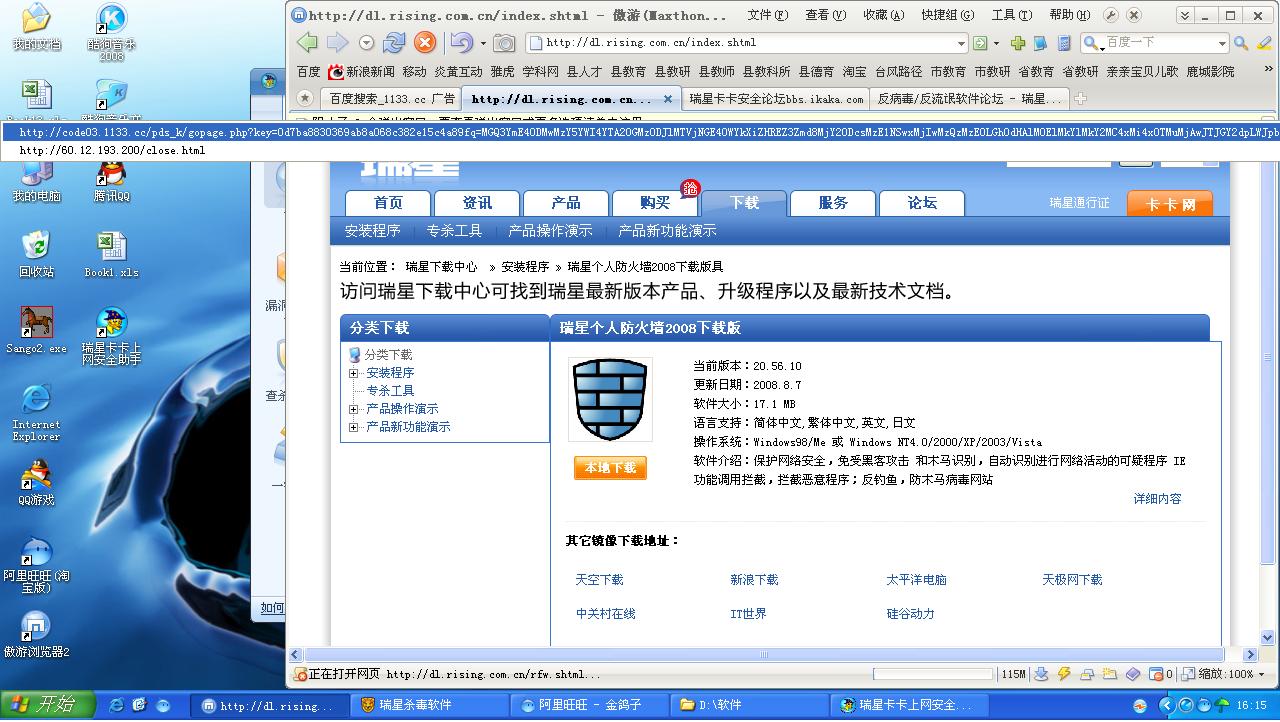The image size is (1280, 722).
Task: Open the undo-close-tab history dropdown arrow
Action: coord(483,43)
